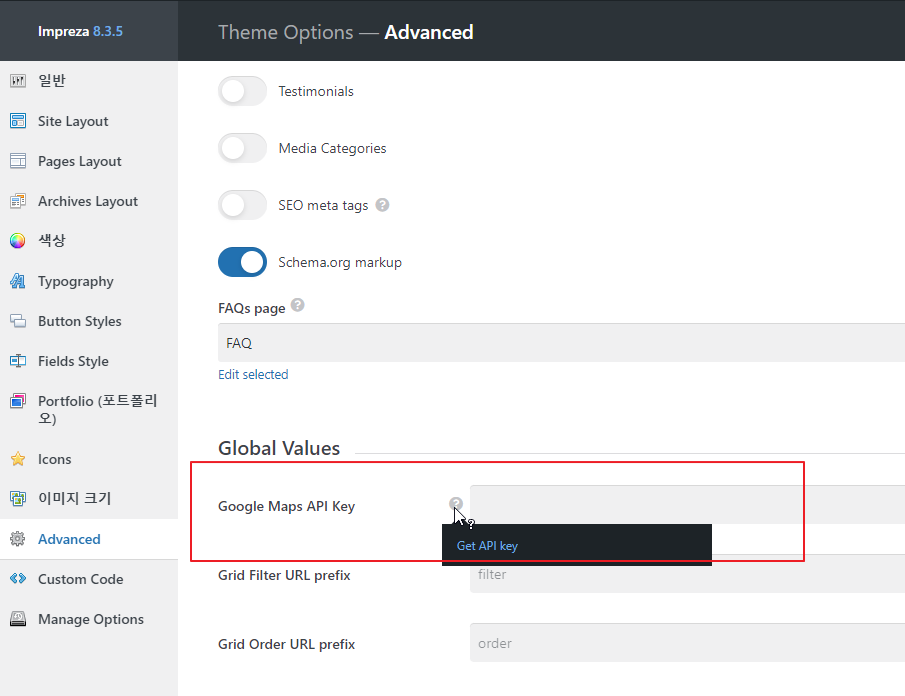Click the Portfolio sidebar icon
This screenshot has width=905, height=696.
point(18,401)
